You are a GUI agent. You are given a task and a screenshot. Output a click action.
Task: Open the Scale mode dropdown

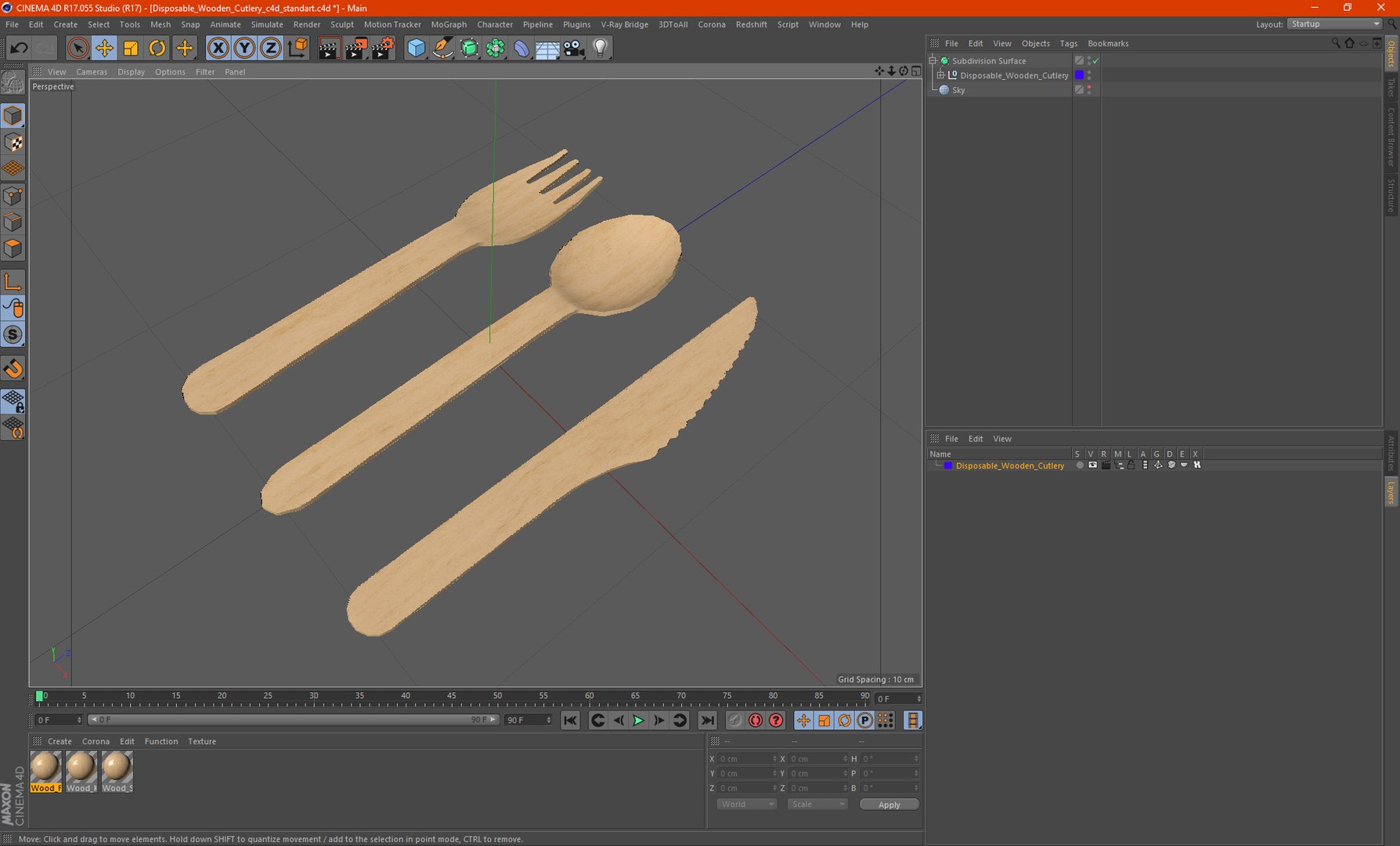817,804
